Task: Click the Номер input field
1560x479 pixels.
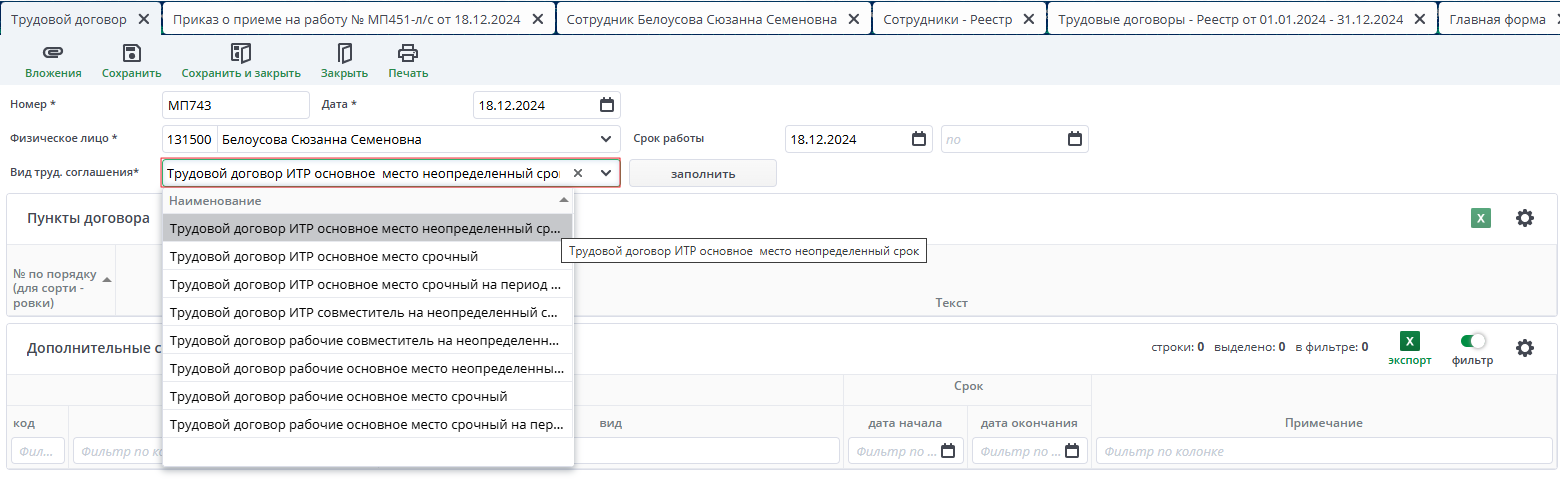Action: coord(235,105)
